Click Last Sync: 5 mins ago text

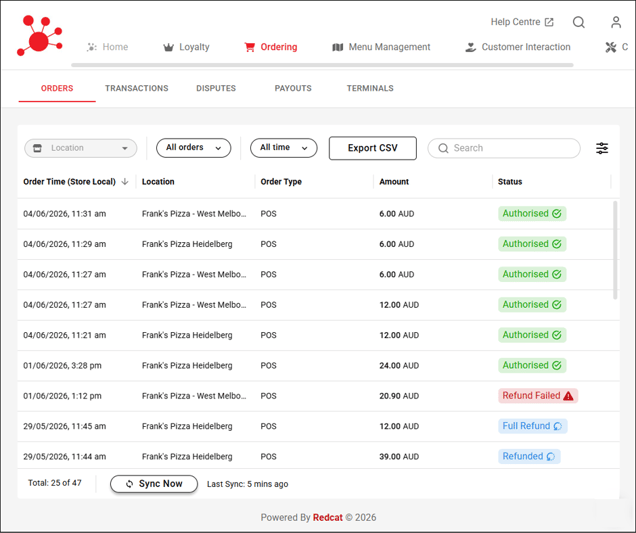(x=247, y=484)
